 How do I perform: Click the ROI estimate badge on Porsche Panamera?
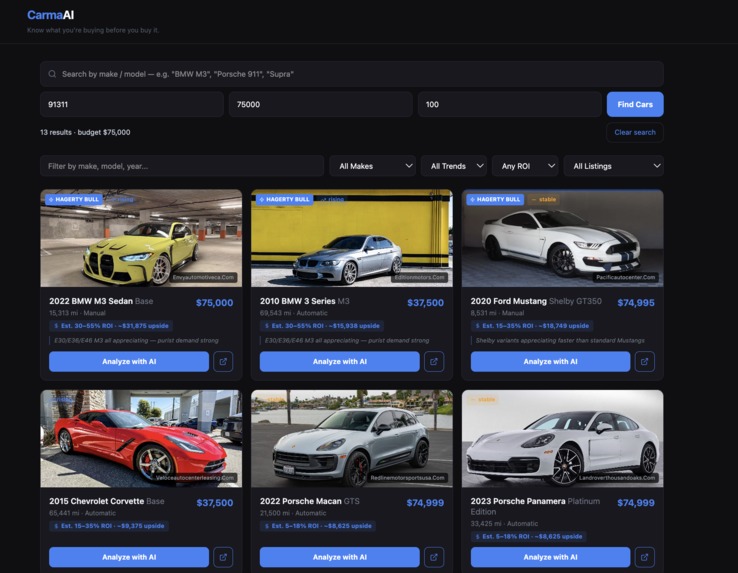(529, 536)
